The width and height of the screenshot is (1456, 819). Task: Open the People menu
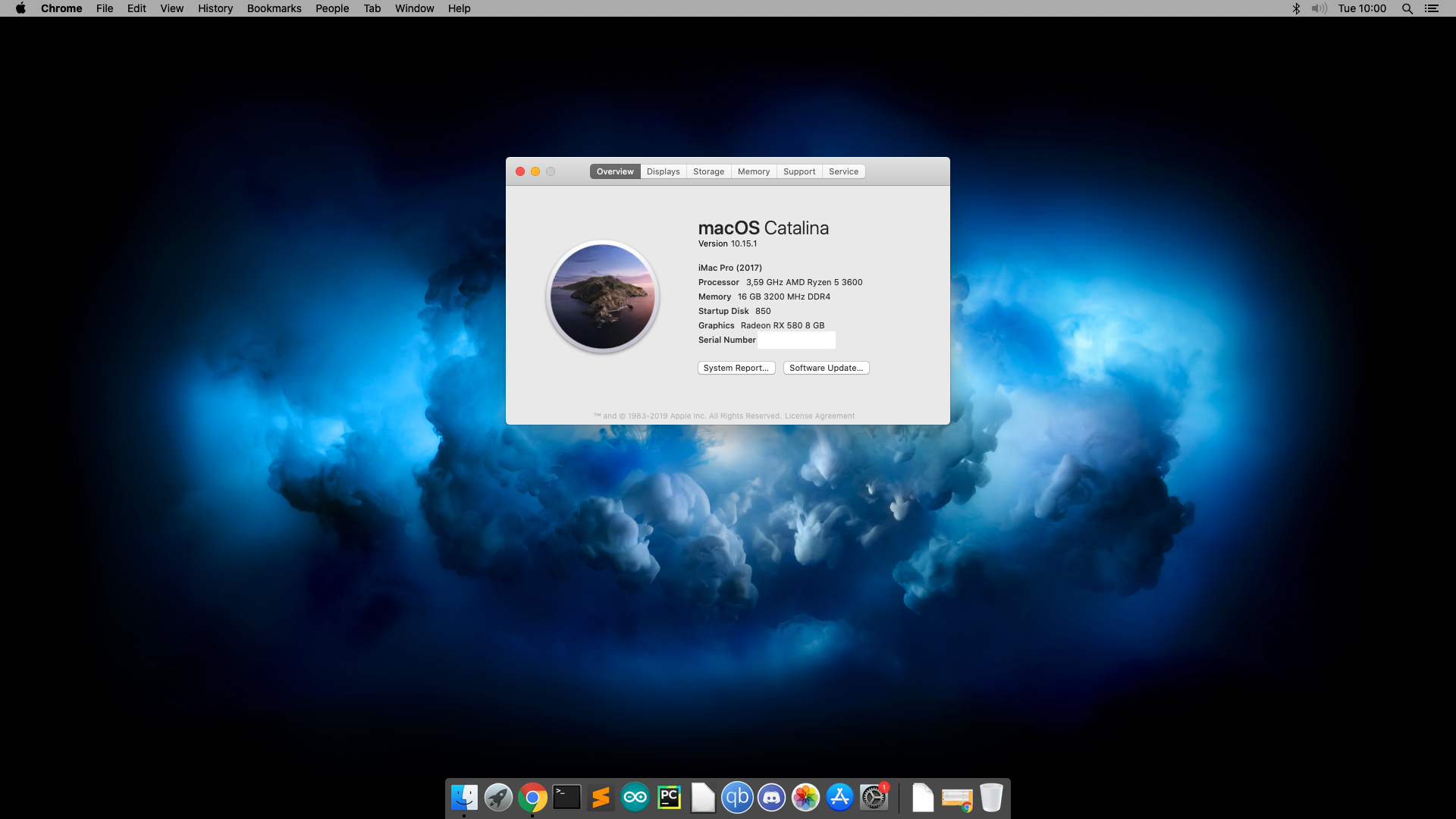click(x=332, y=8)
